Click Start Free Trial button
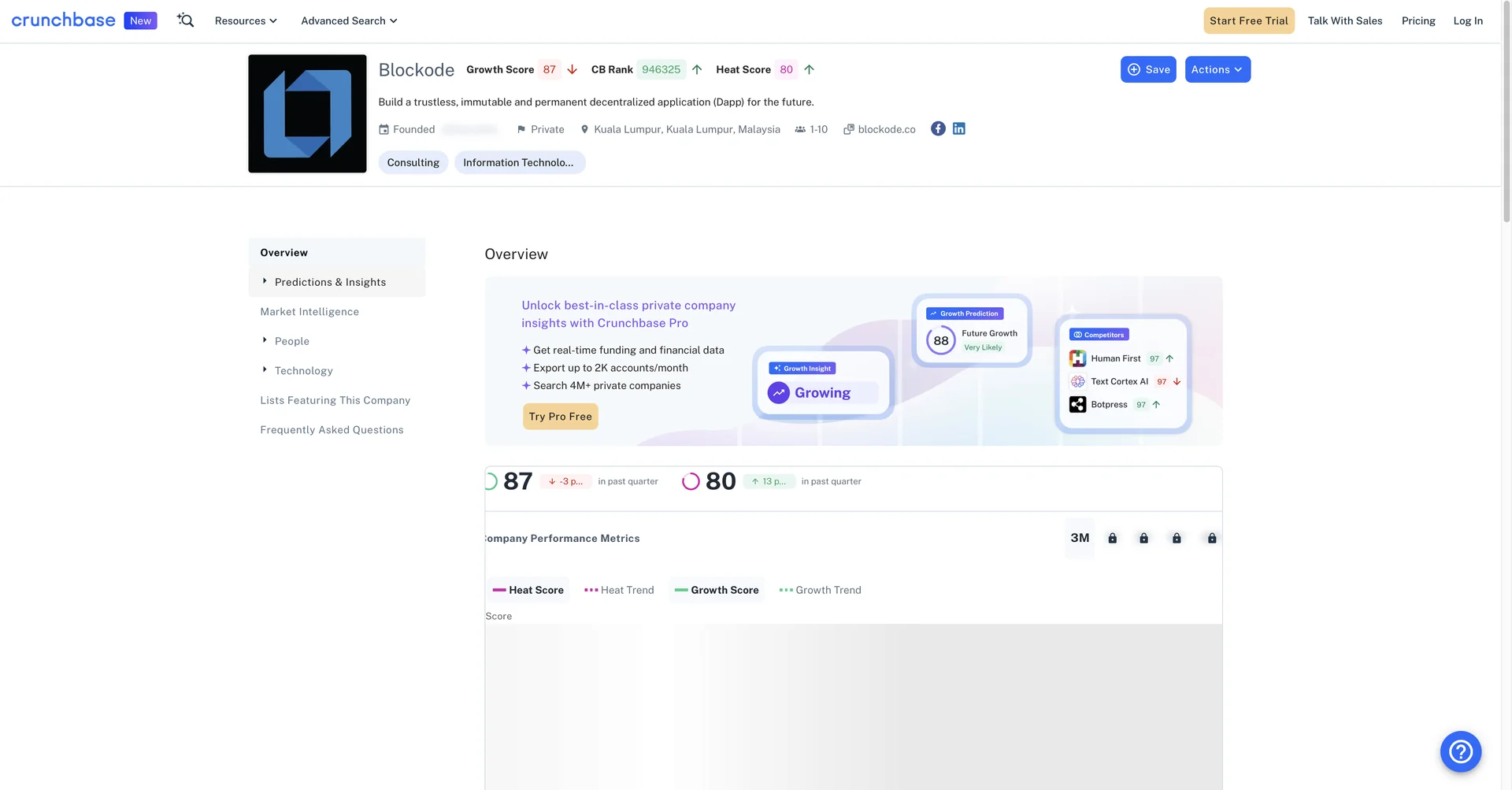 click(x=1248, y=20)
